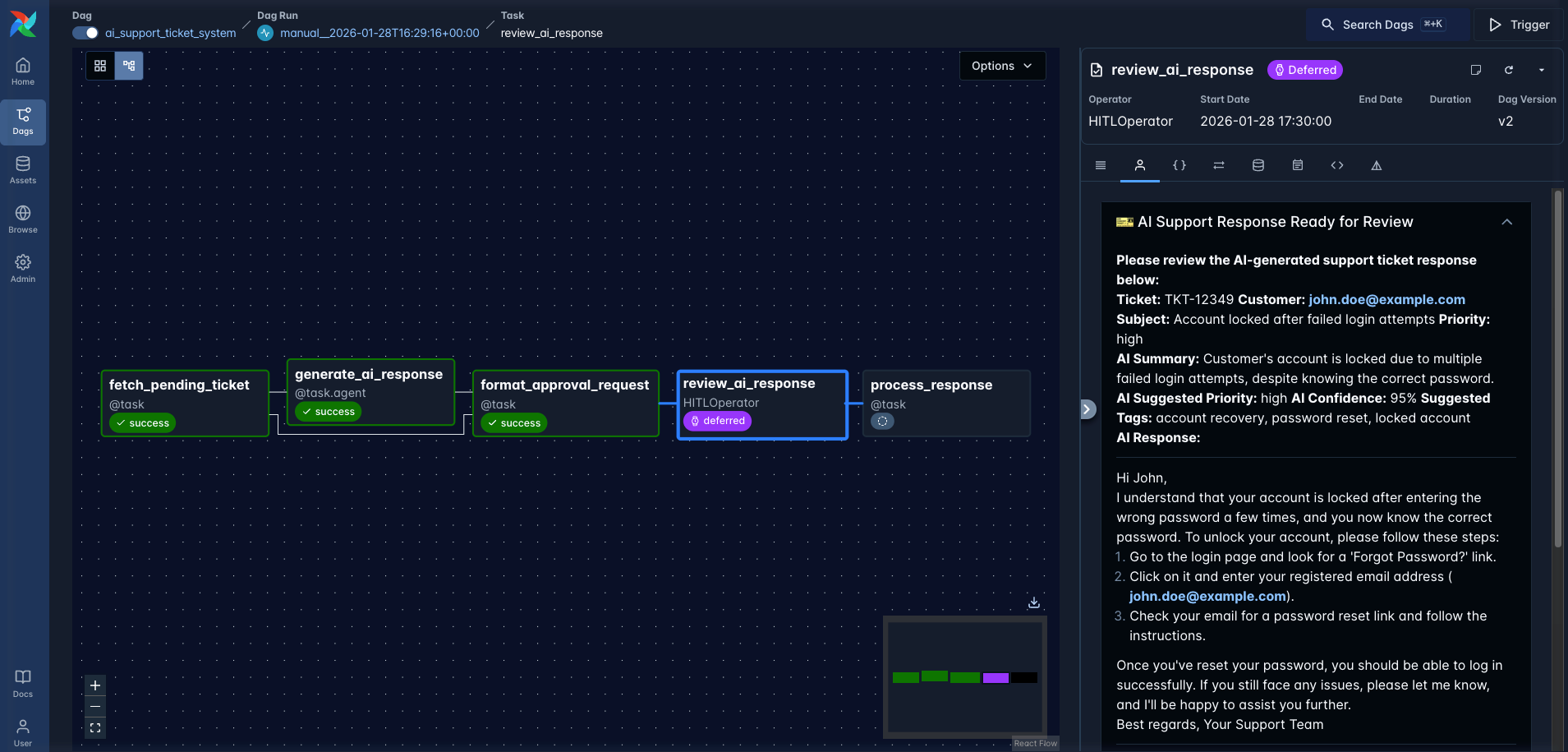
Task: Open the Docs link in sidebar
Action: (23, 683)
